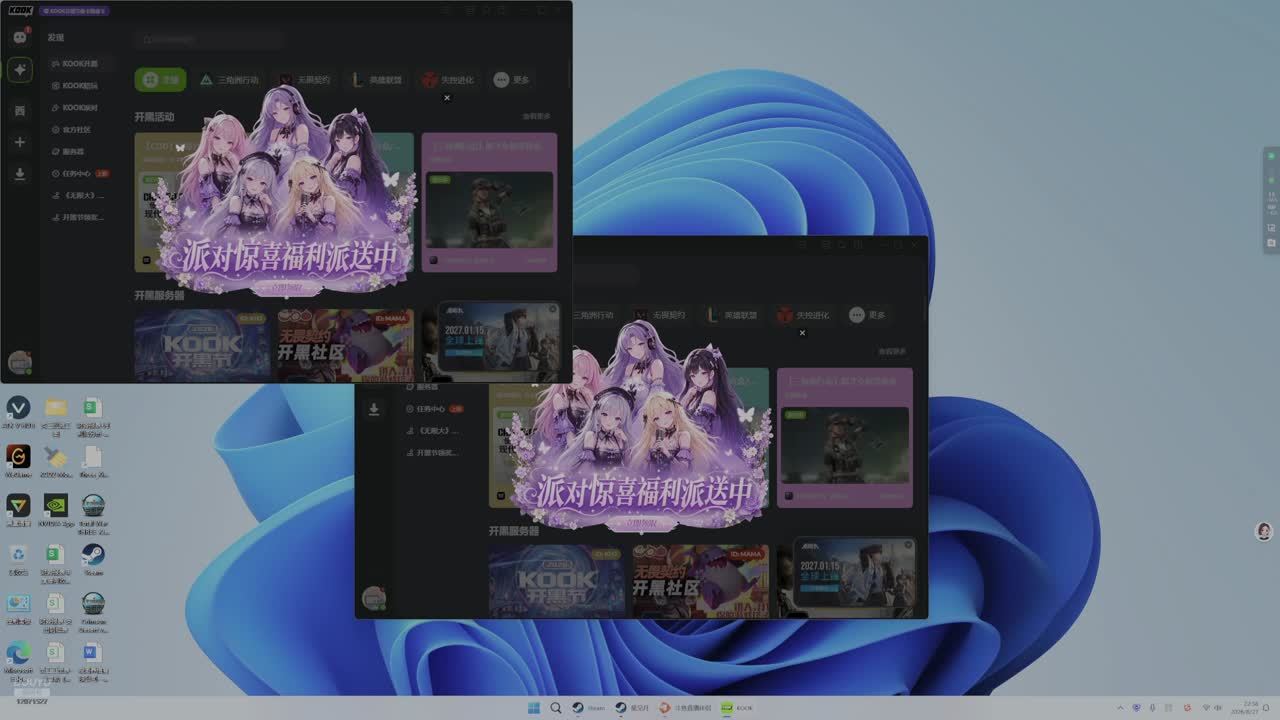Viewport: 1280px width, 720px height.
Task: Click 立即领取 button on rear KOOK window popup
Action: 642,523
